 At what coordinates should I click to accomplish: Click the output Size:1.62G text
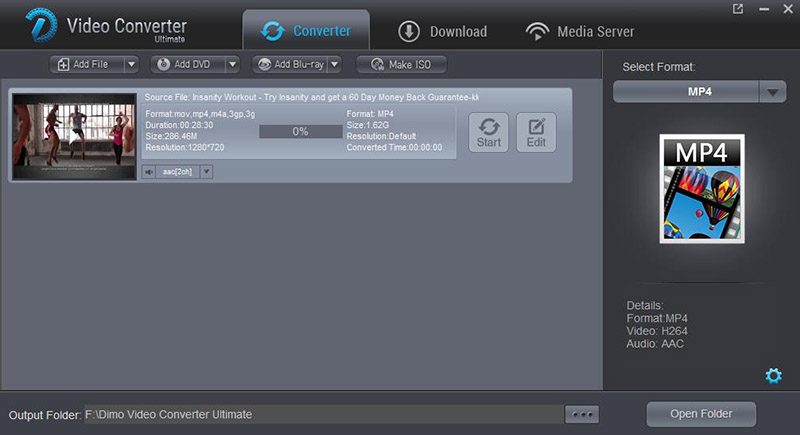coord(367,125)
